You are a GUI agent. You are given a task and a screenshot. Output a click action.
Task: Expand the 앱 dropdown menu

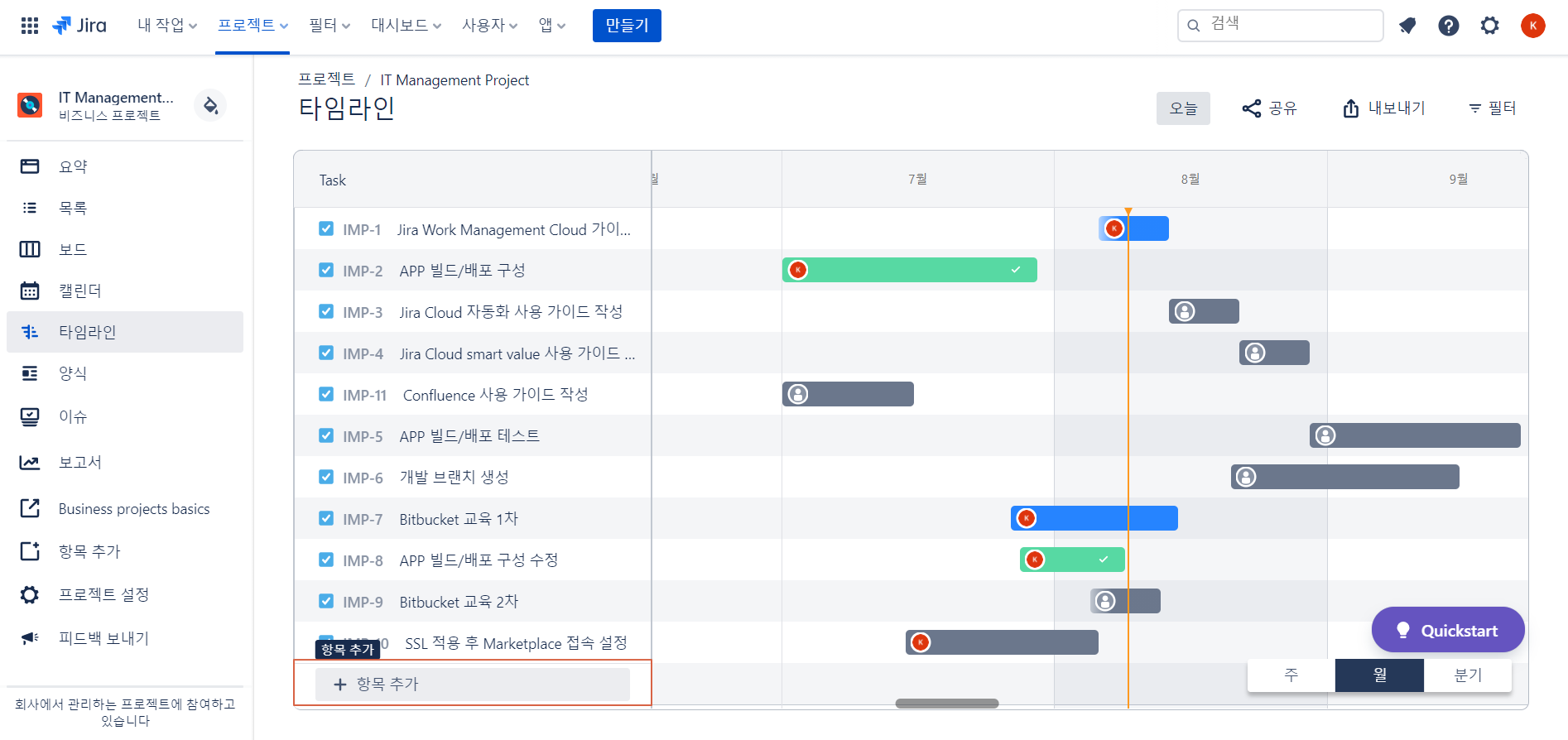pos(552,26)
